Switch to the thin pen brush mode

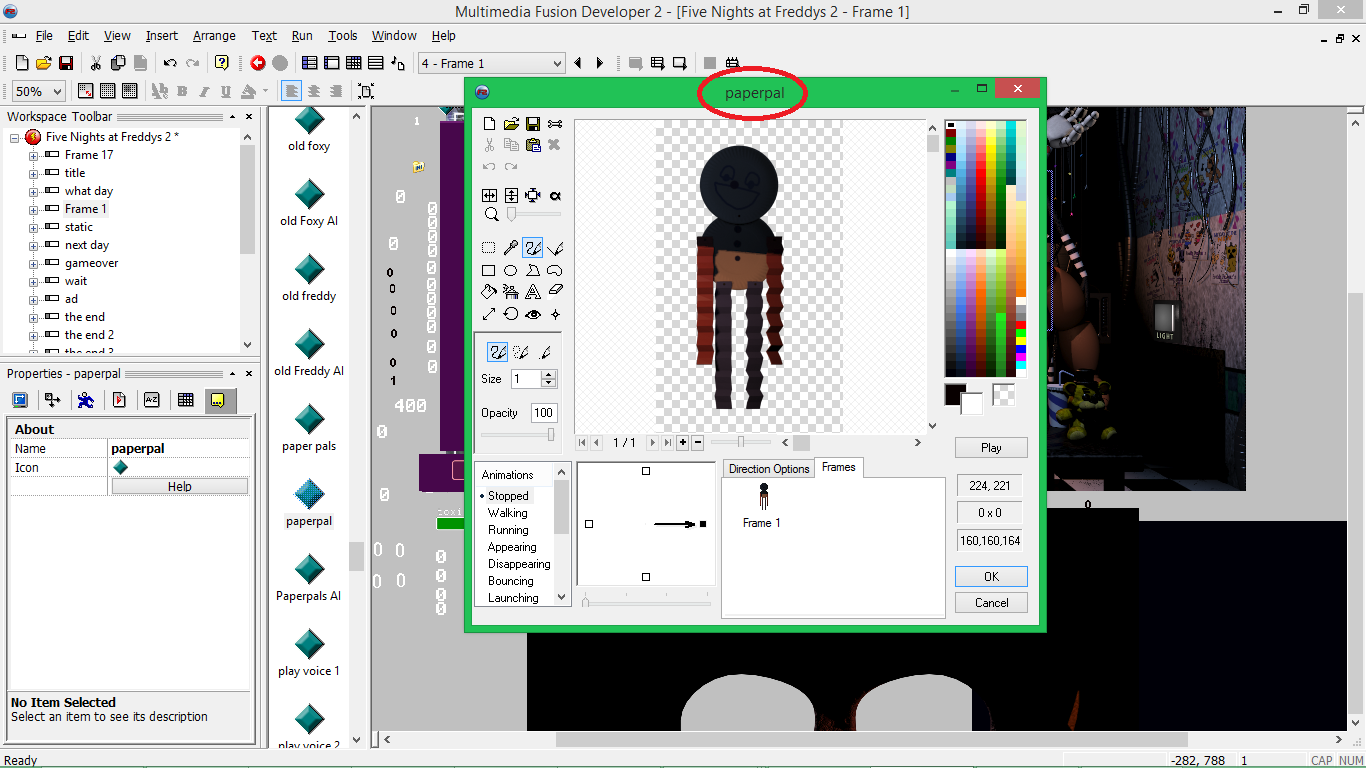pos(543,352)
